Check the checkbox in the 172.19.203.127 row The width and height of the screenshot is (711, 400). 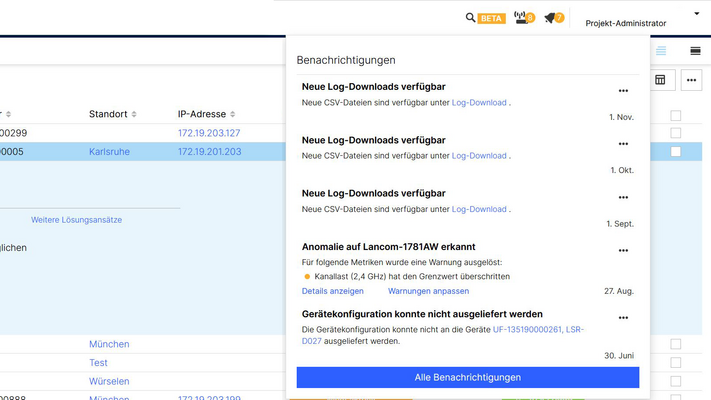click(676, 133)
